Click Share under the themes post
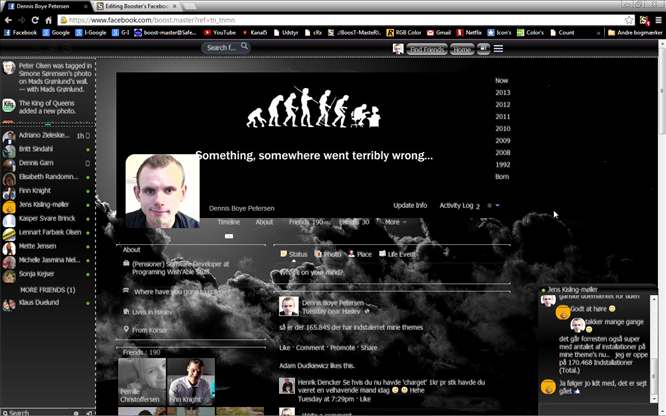The image size is (666, 416). coord(369,348)
